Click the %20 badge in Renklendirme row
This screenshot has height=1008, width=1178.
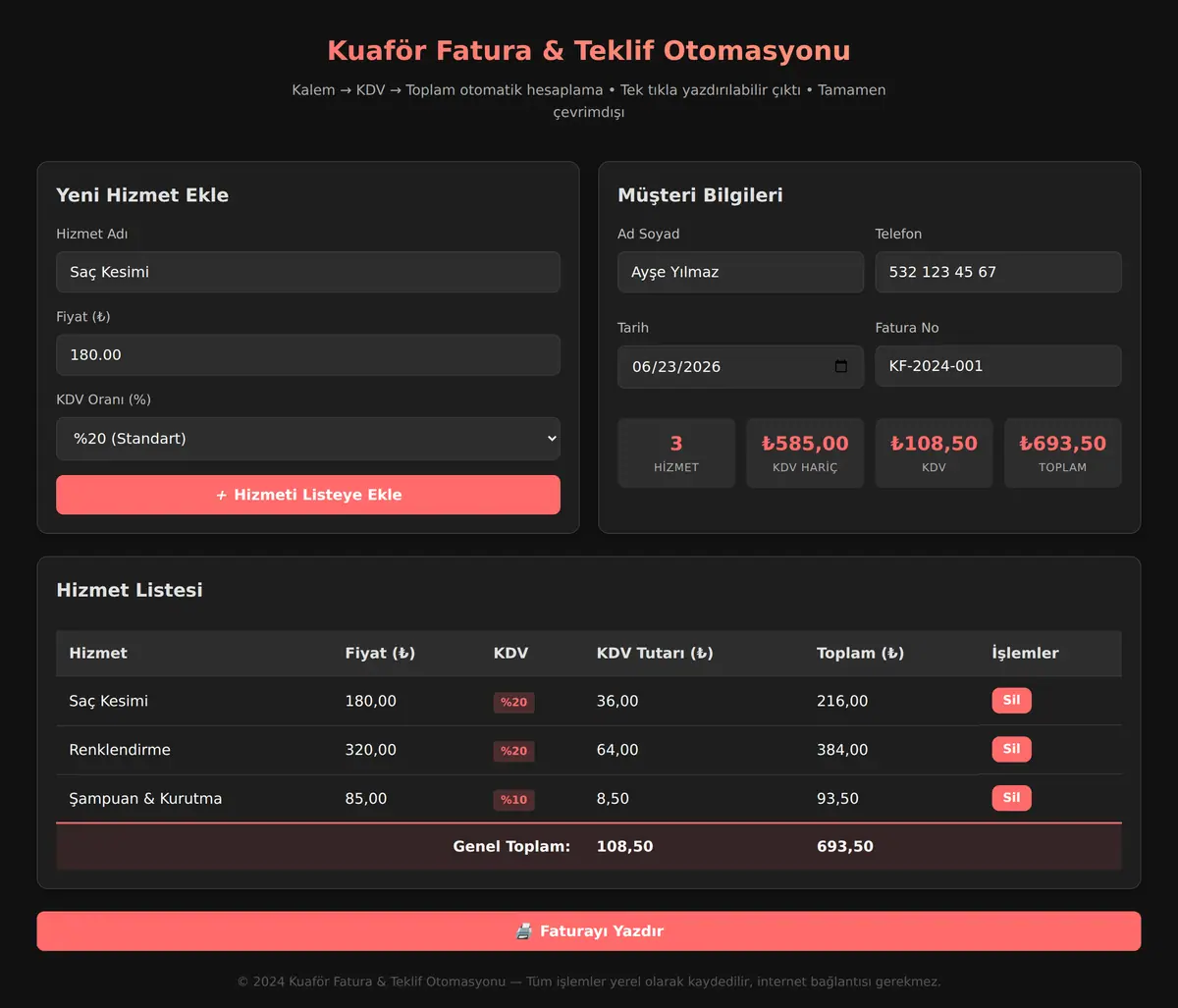pyautogui.click(x=513, y=751)
